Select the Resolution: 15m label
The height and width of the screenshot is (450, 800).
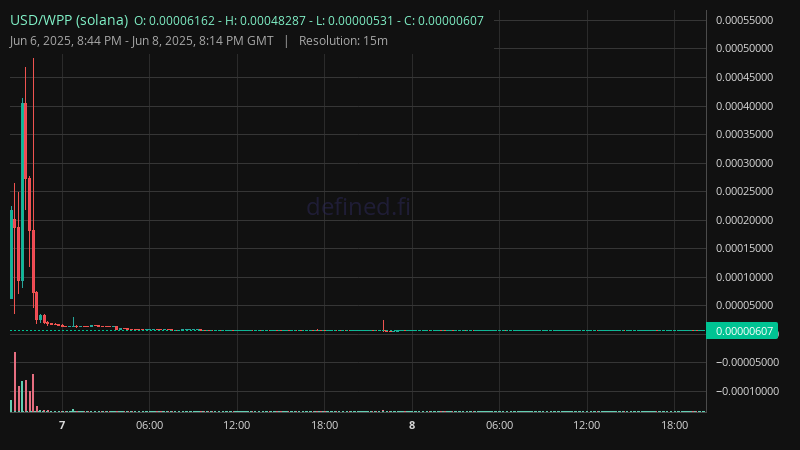[343, 41]
